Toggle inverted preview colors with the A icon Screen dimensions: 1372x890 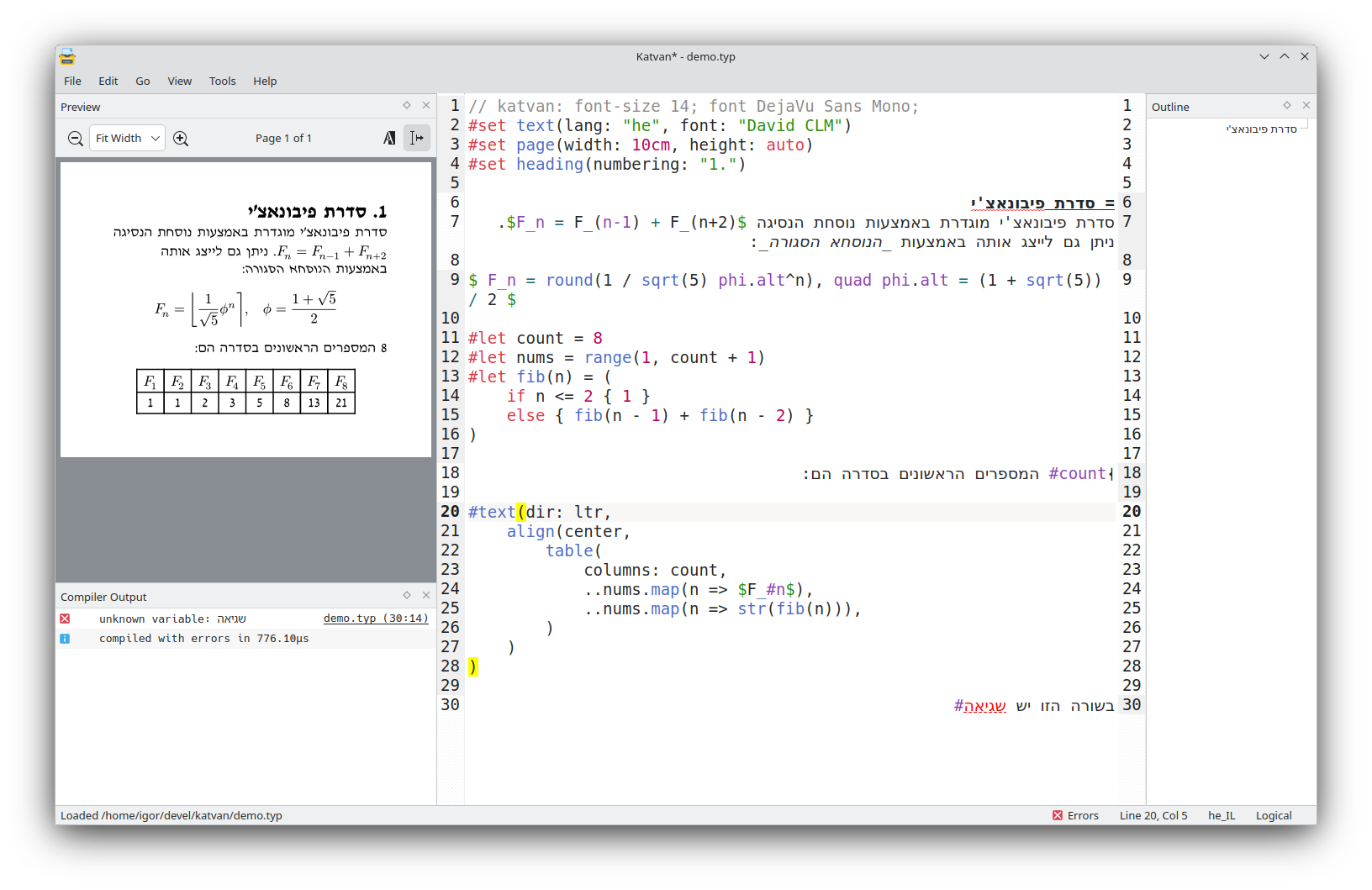coord(389,137)
